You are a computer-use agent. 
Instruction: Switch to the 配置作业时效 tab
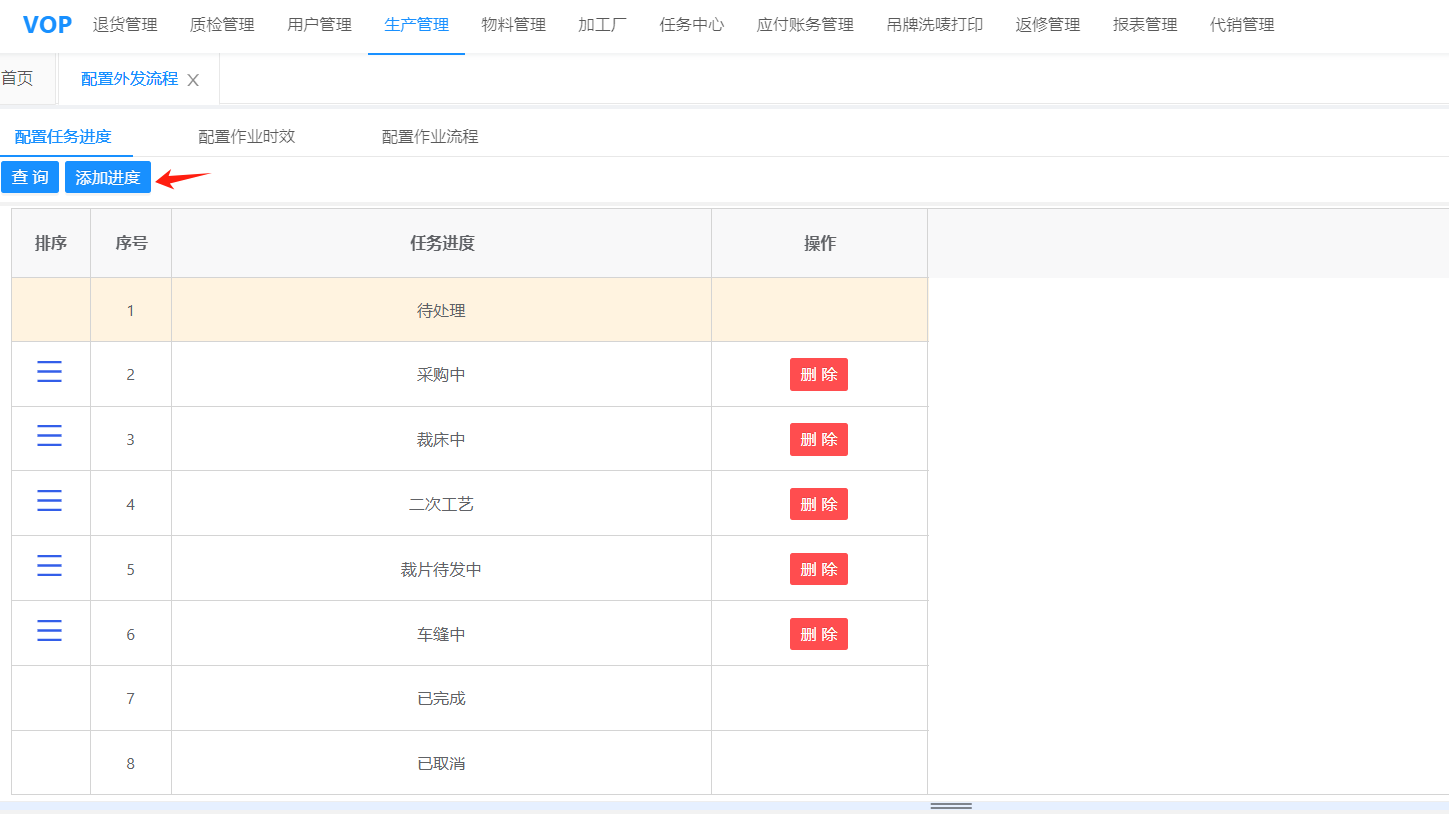click(x=247, y=137)
